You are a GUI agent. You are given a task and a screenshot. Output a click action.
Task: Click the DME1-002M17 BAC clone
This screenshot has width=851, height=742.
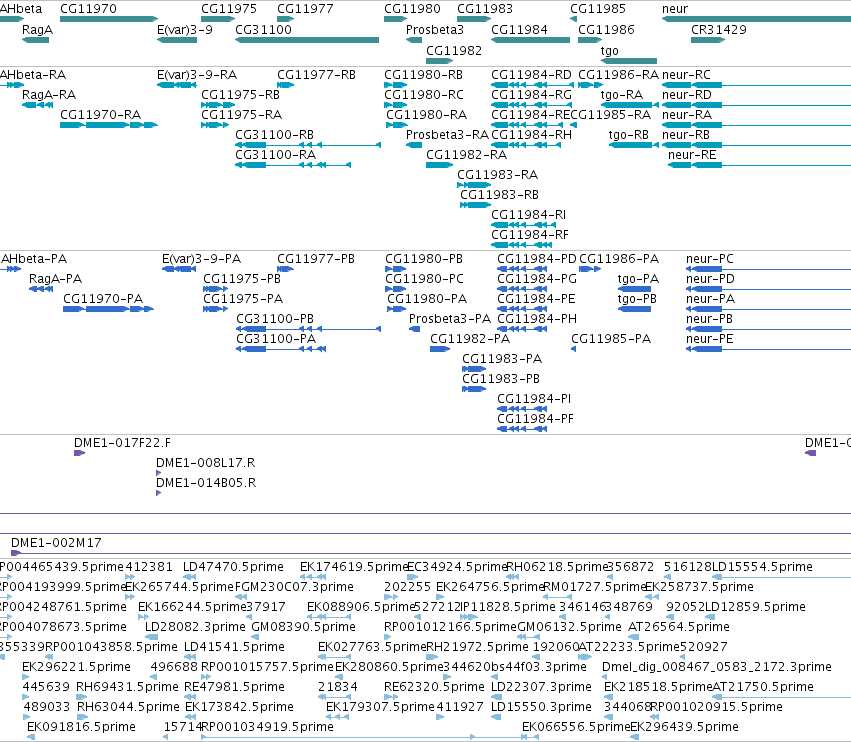pos(431,553)
